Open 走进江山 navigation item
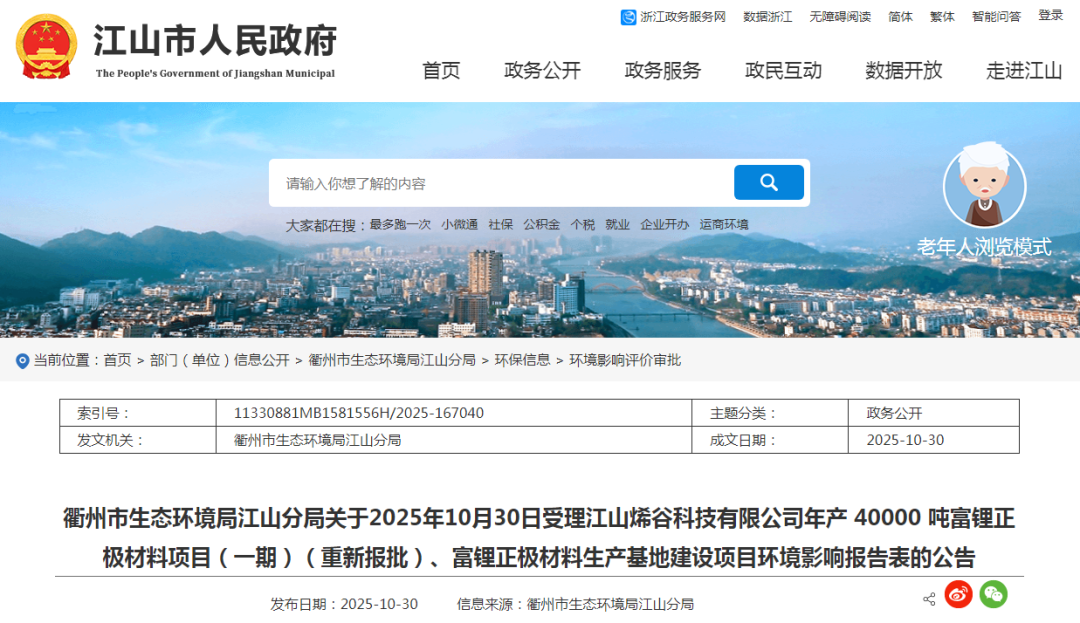 coord(1024,70)
